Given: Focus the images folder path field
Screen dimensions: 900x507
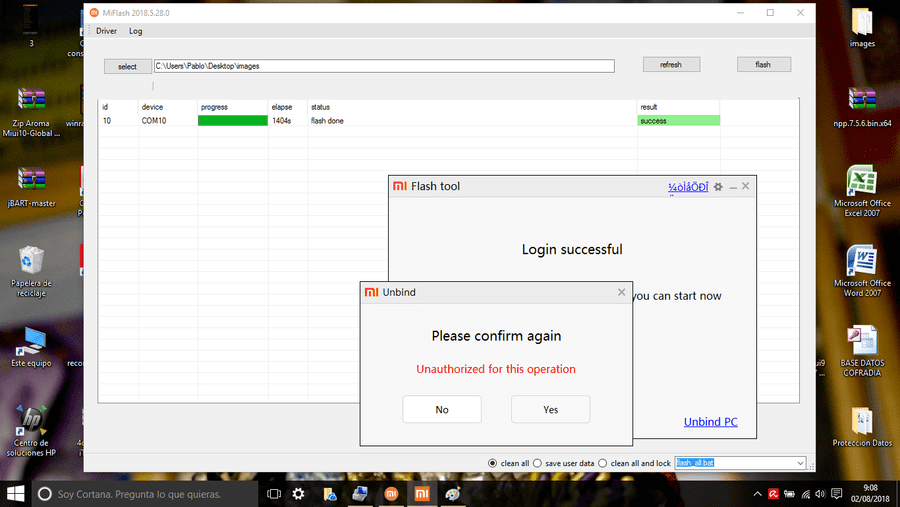Looking at the screenshot, I should 384,66.
